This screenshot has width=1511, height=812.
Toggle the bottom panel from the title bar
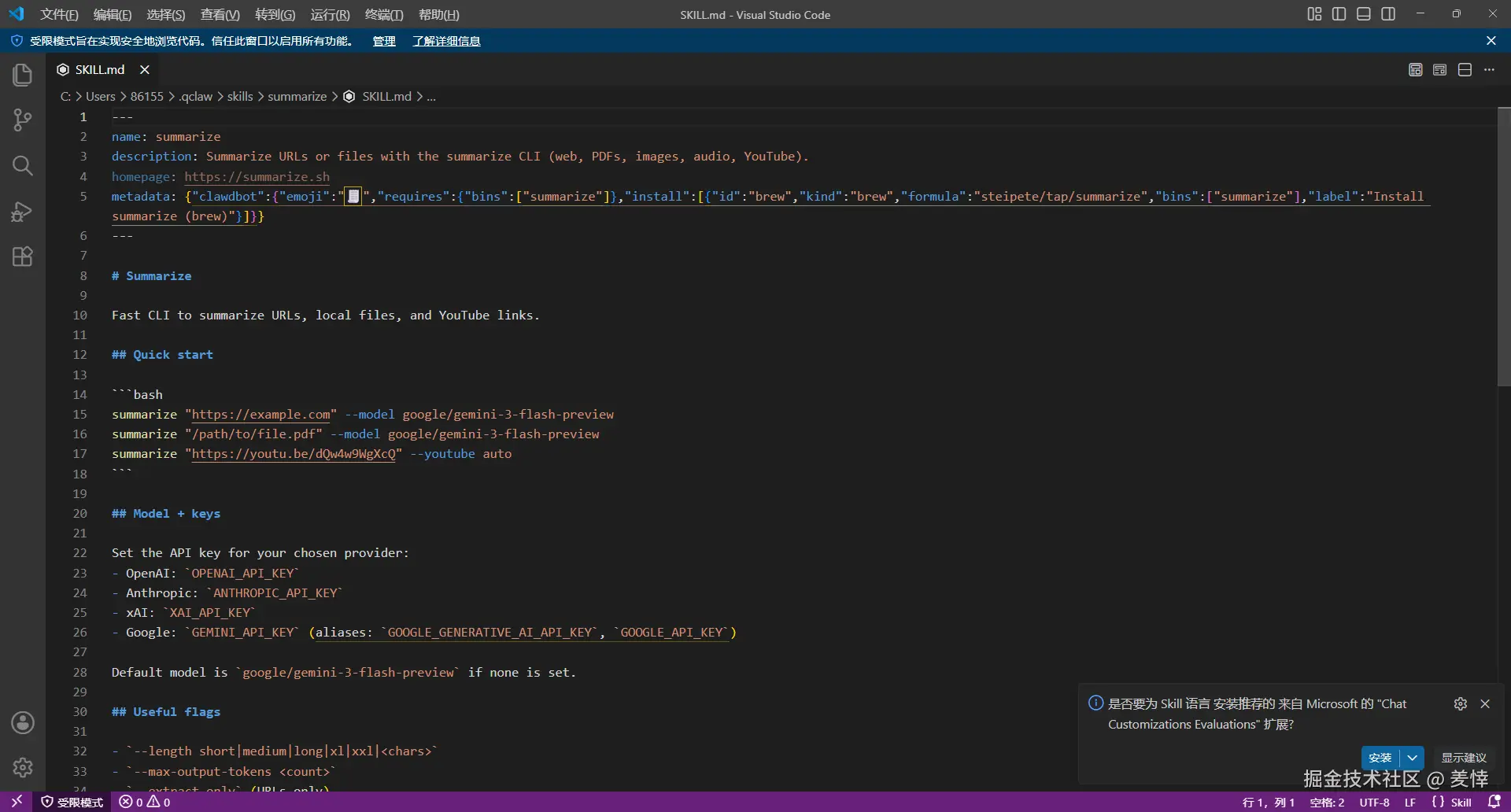(1364, 14)
